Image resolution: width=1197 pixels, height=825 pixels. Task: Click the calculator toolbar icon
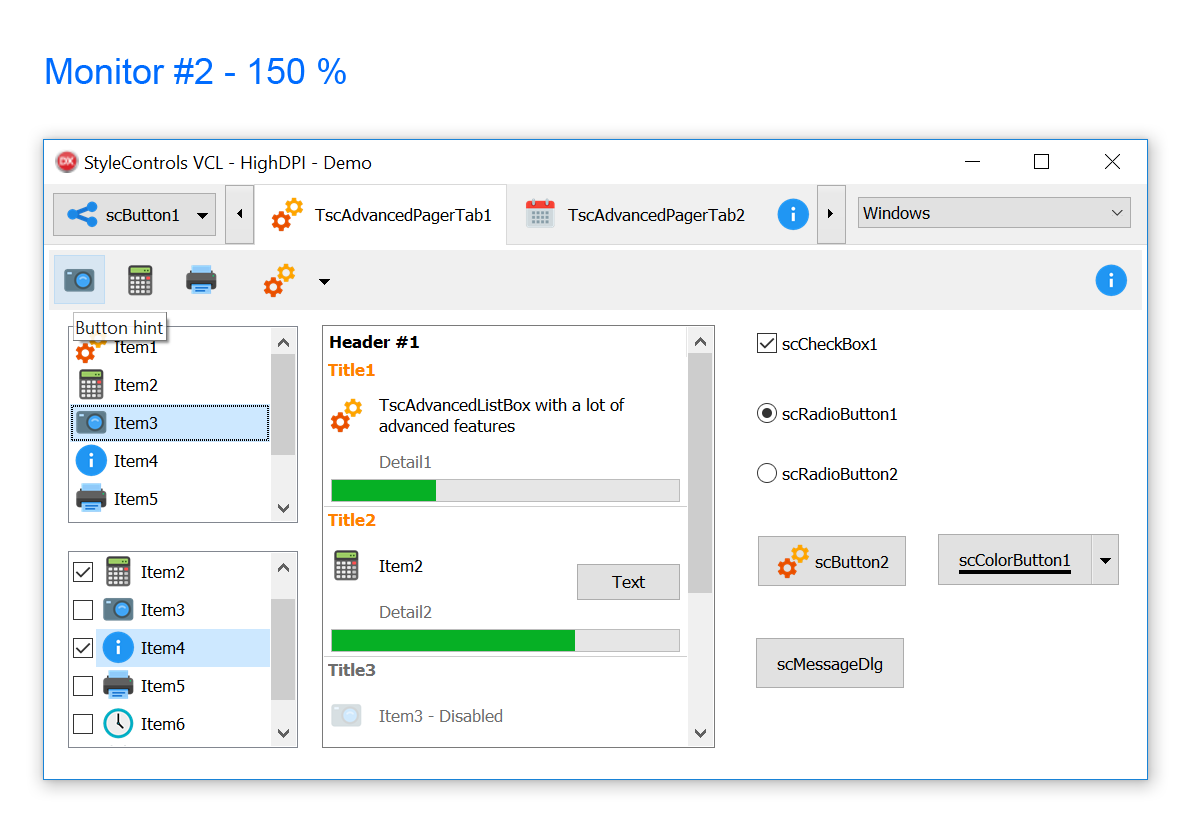pos(140,280)
